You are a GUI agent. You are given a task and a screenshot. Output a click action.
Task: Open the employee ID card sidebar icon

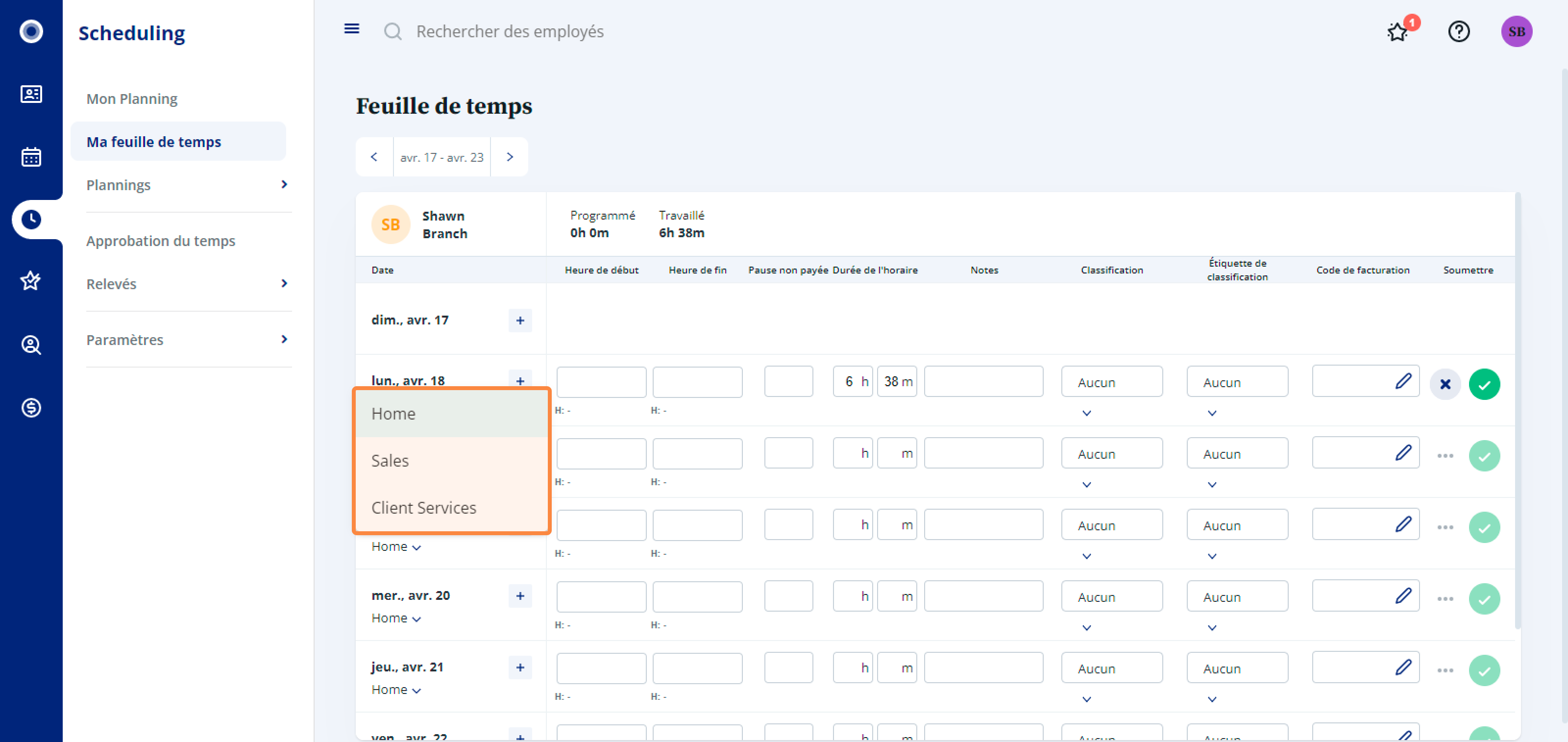click(x=31, y=94)
